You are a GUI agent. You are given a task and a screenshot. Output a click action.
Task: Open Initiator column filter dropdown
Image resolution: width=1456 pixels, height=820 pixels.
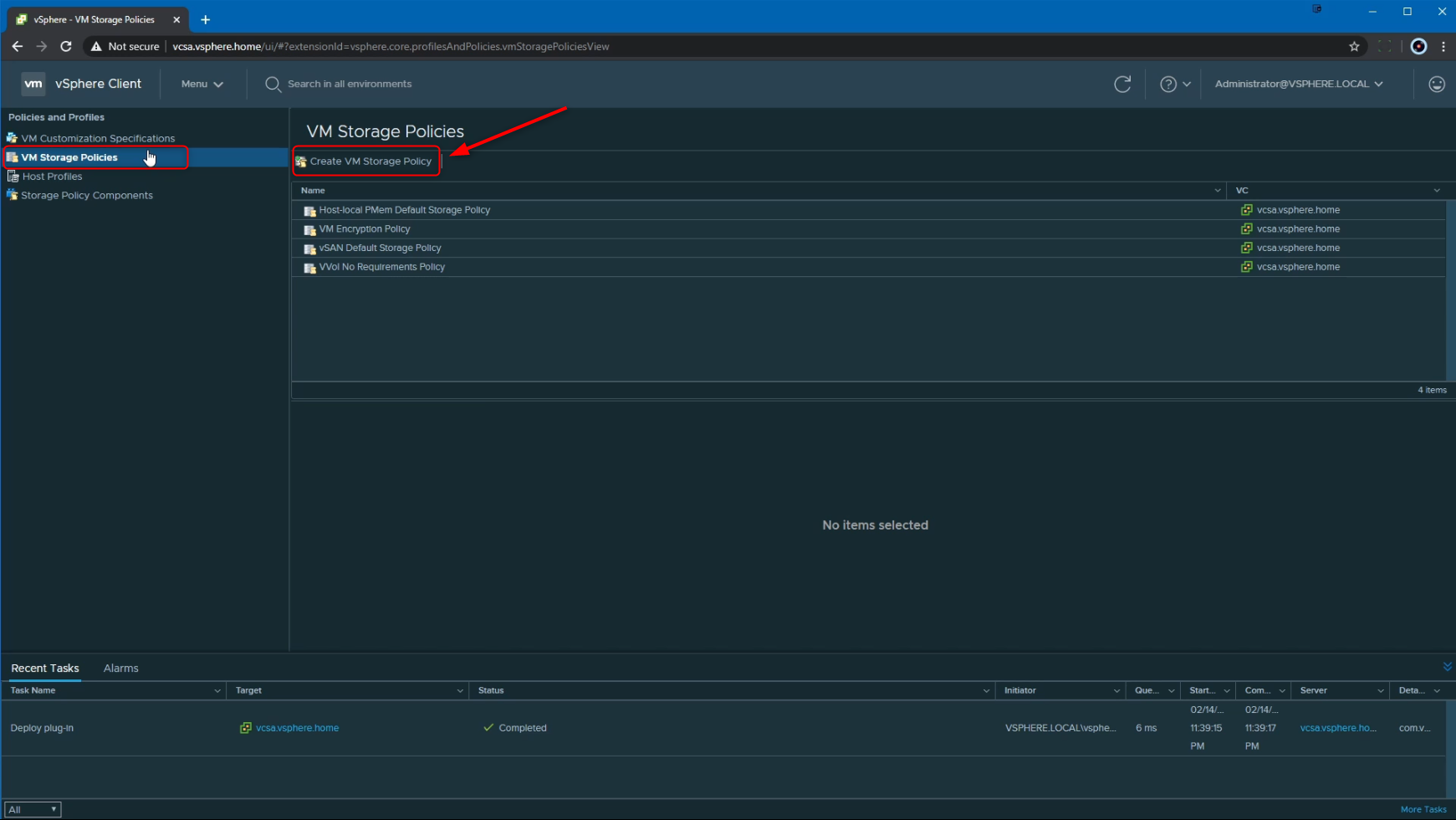(x=1116, y=691)
